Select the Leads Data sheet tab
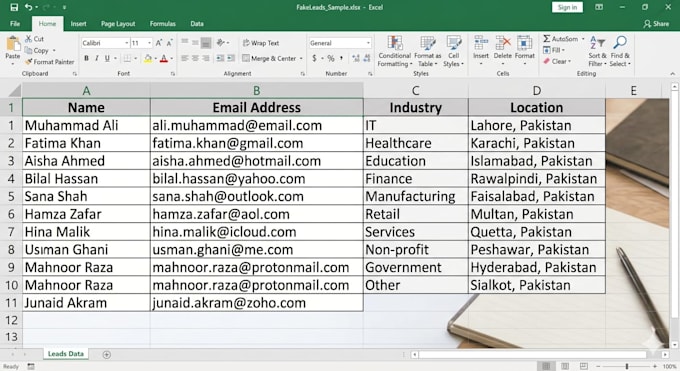This screenshot has height=371, width=680. tap(66, 354)
